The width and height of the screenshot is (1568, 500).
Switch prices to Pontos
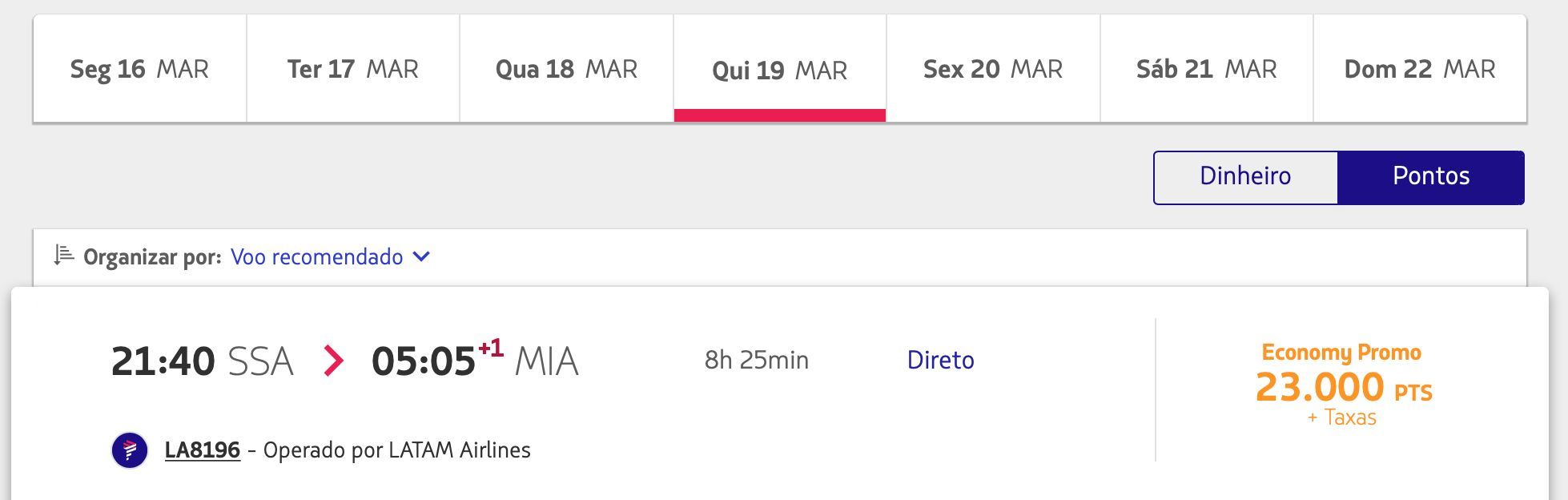click(x=1431, y=177)
